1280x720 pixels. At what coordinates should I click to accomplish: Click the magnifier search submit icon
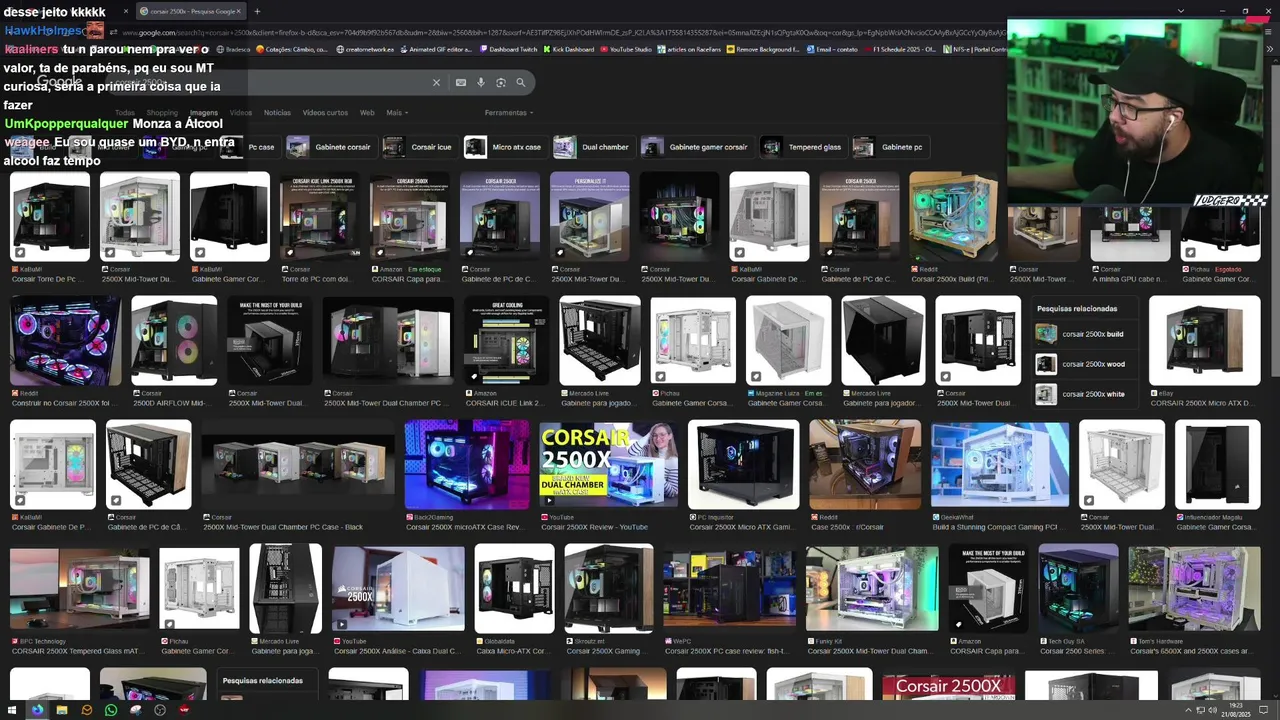(x=520, y=82)
